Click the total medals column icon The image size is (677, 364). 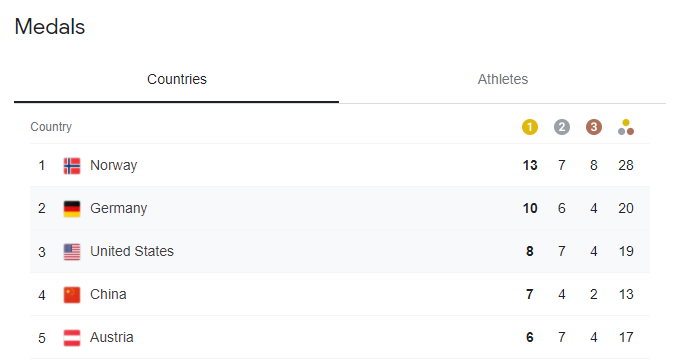tap(626, 127)
